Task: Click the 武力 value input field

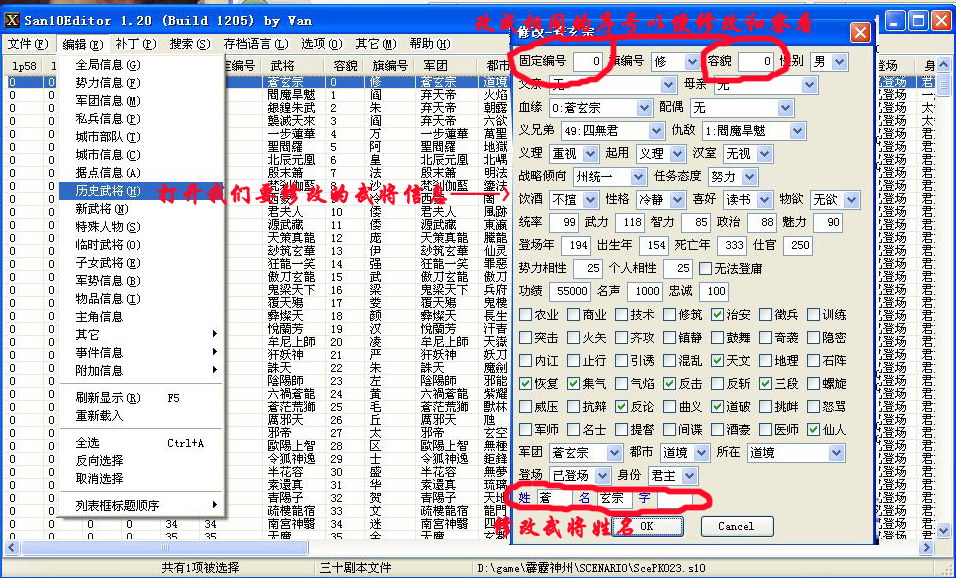Action: (631, 223)
